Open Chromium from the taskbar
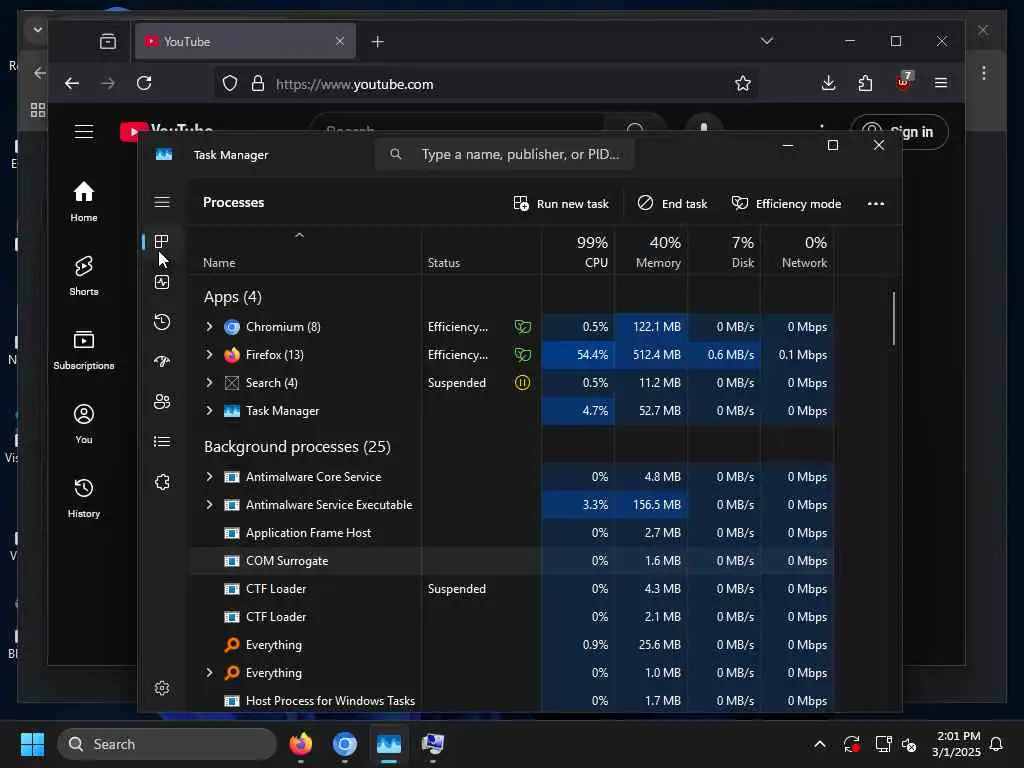1024x768 pixels. click(x=345, y=744)
